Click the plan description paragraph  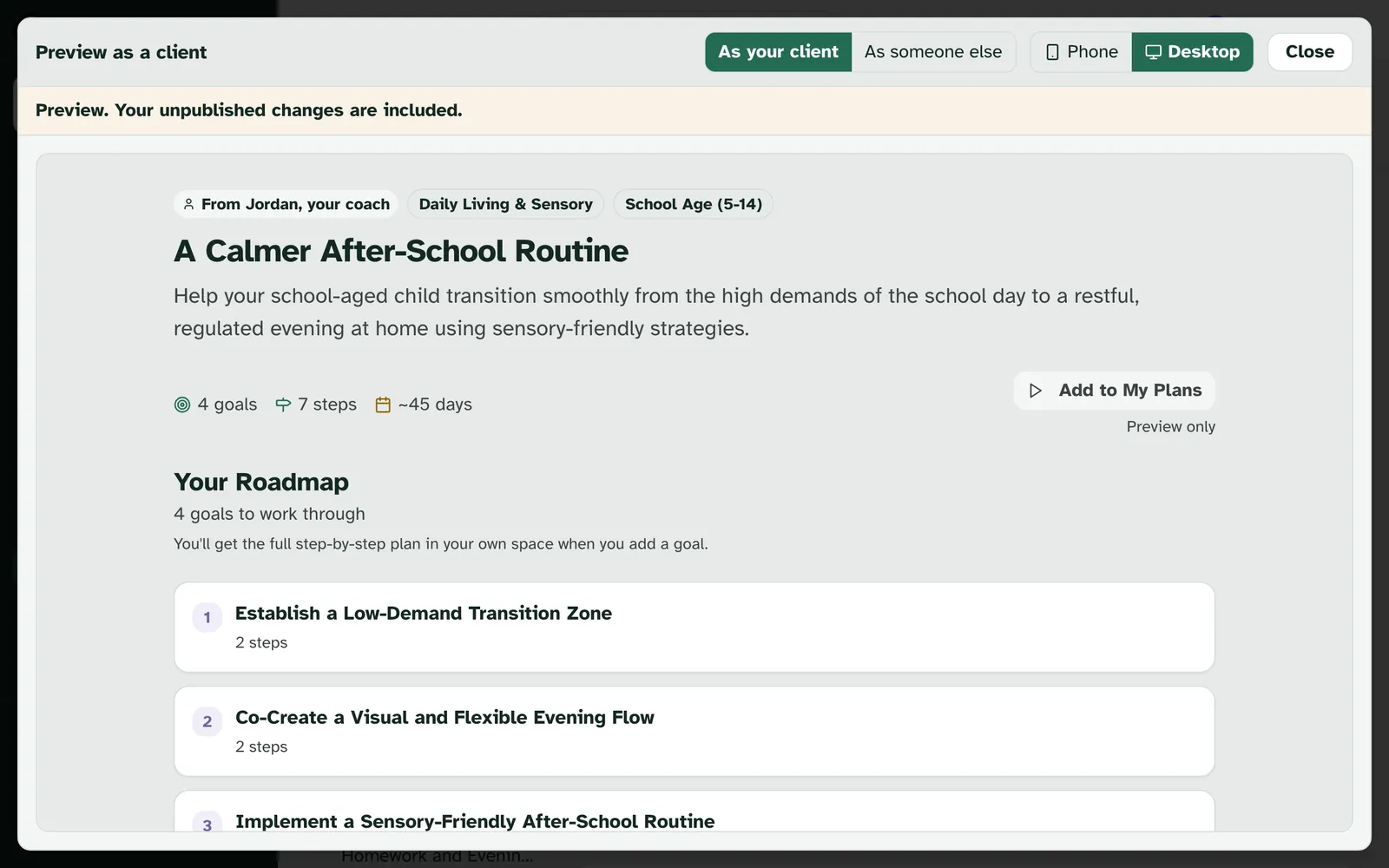pyautogui.click(x=656, y=312)
